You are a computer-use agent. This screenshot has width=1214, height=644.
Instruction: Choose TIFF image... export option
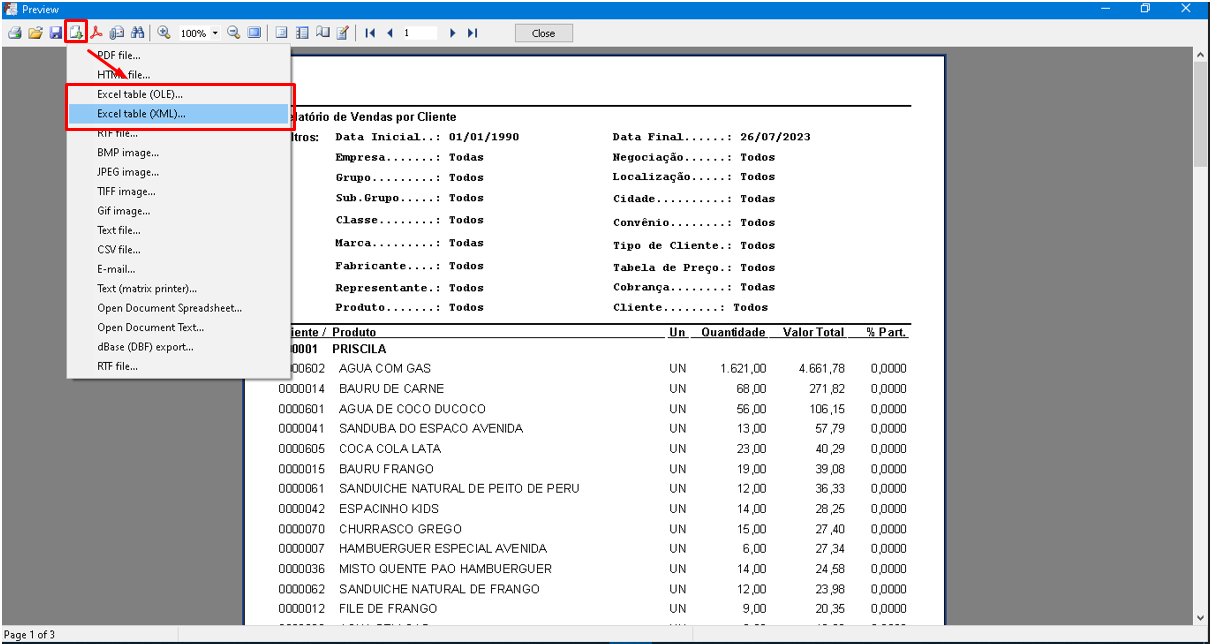(x=126, y=191)
